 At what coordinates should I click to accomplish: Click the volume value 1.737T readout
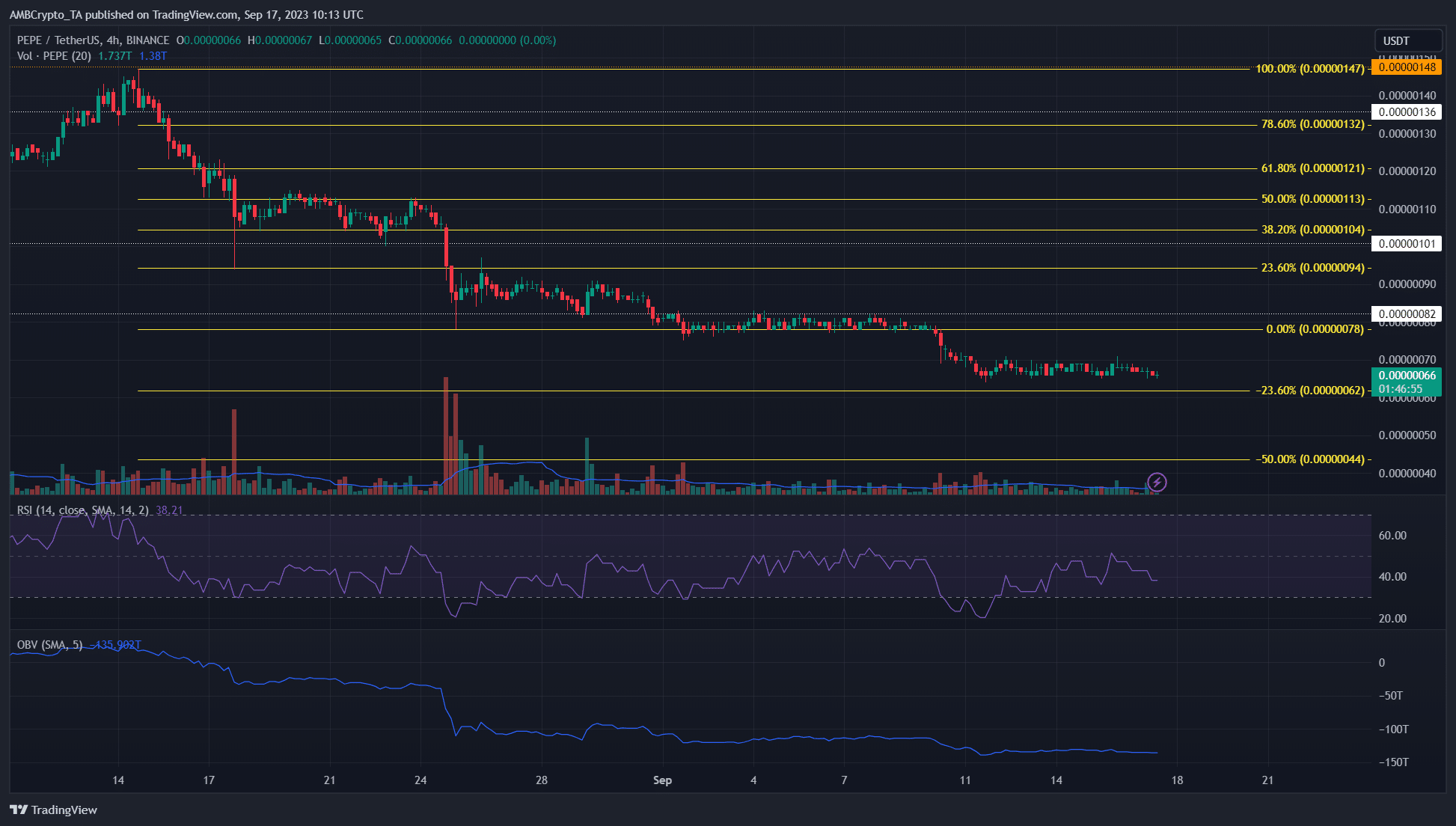(x=115, y=56)
